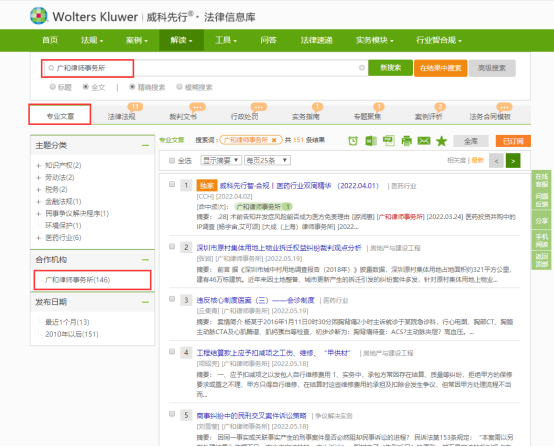
Task: Expand the 劳动法(2) category
Action: click(x=39, y=177)
